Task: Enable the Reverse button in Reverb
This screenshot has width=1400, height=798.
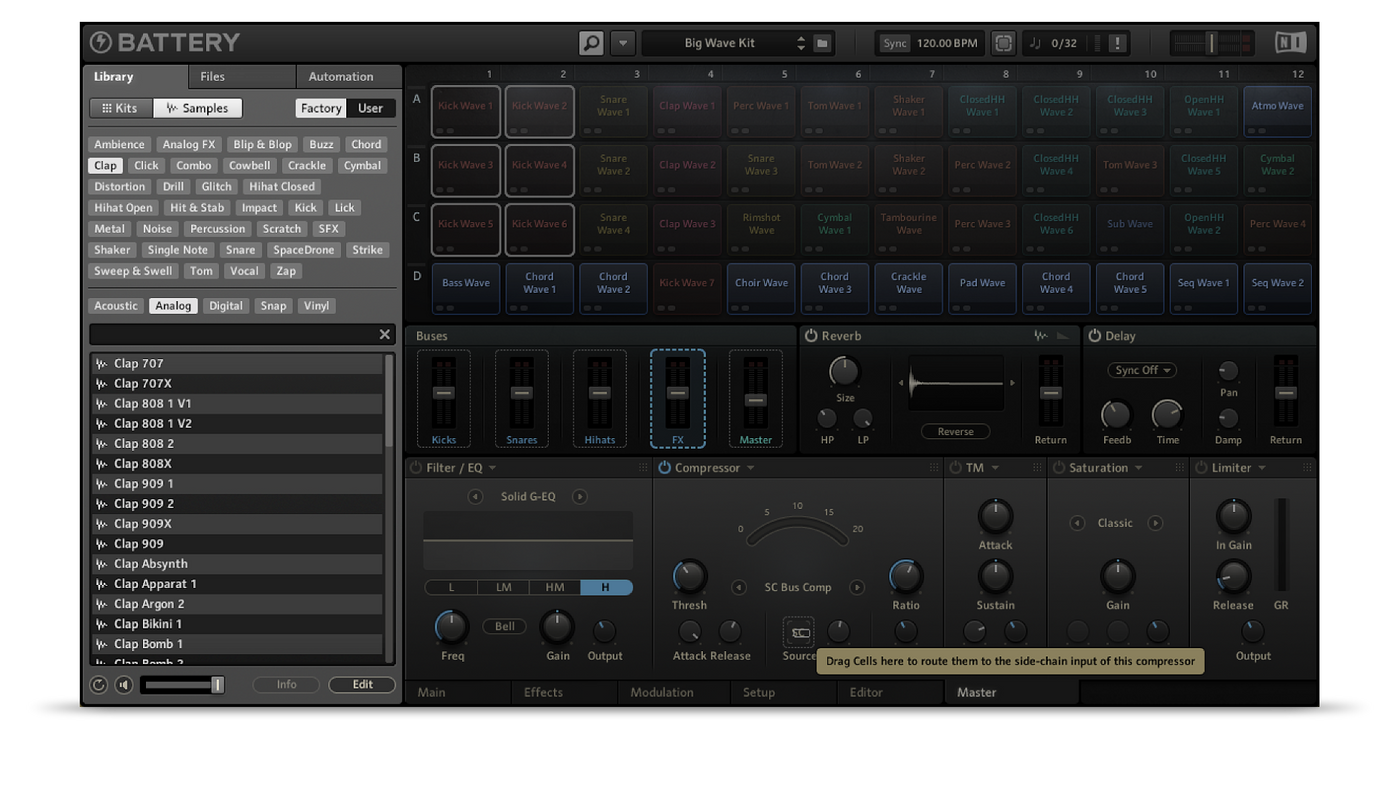Action: tap(955, 432)
